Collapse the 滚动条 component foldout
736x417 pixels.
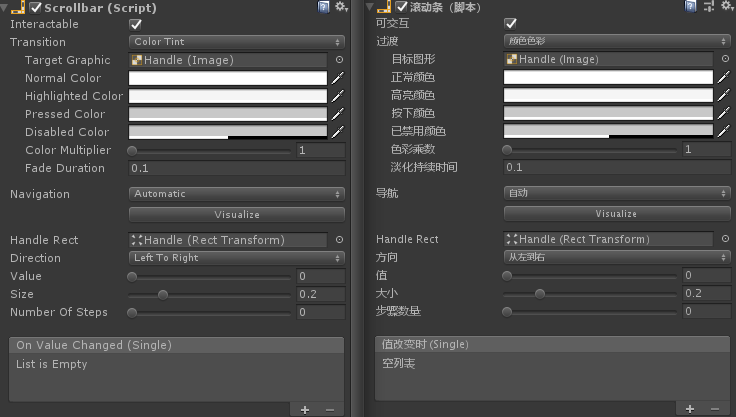(370, 7)
